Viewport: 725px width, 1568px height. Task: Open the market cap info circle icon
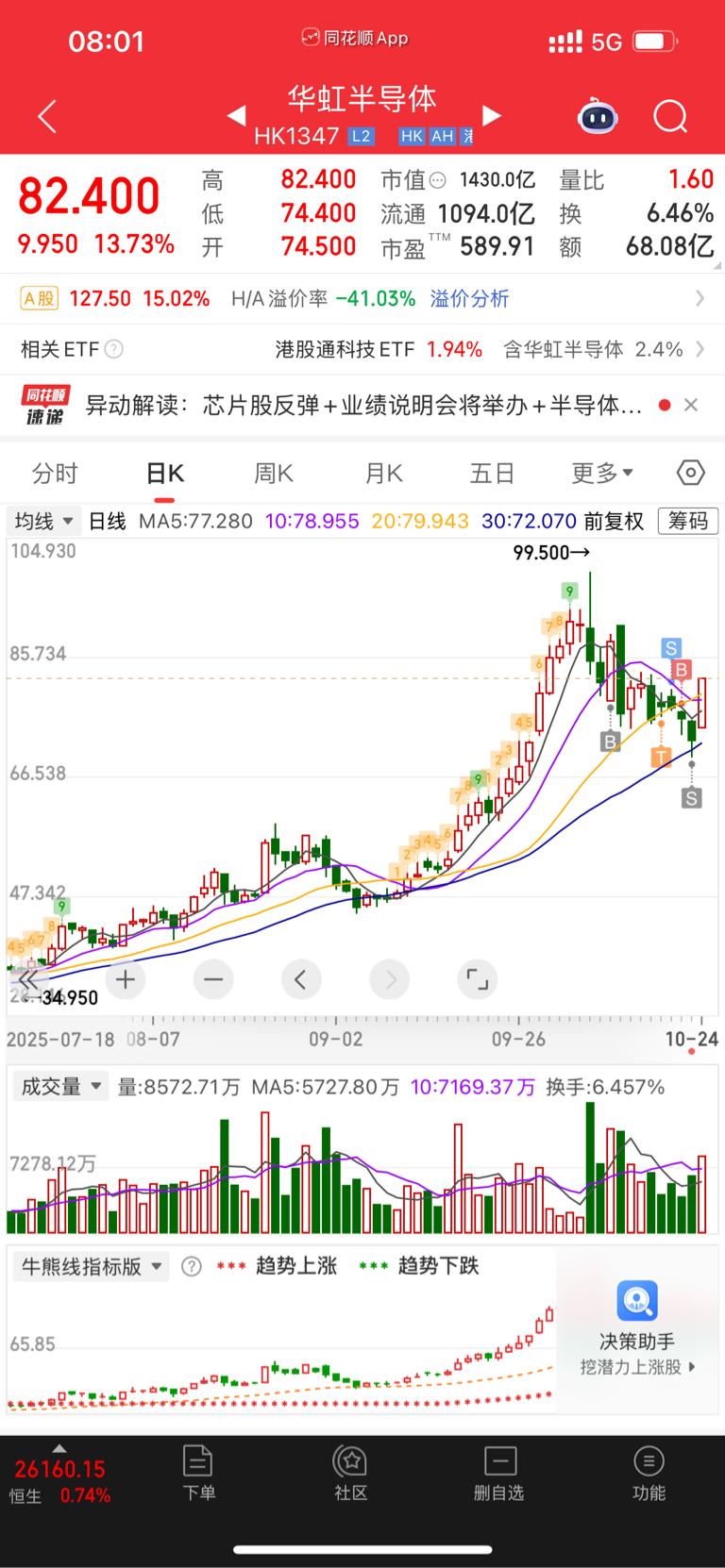(437, 180)
